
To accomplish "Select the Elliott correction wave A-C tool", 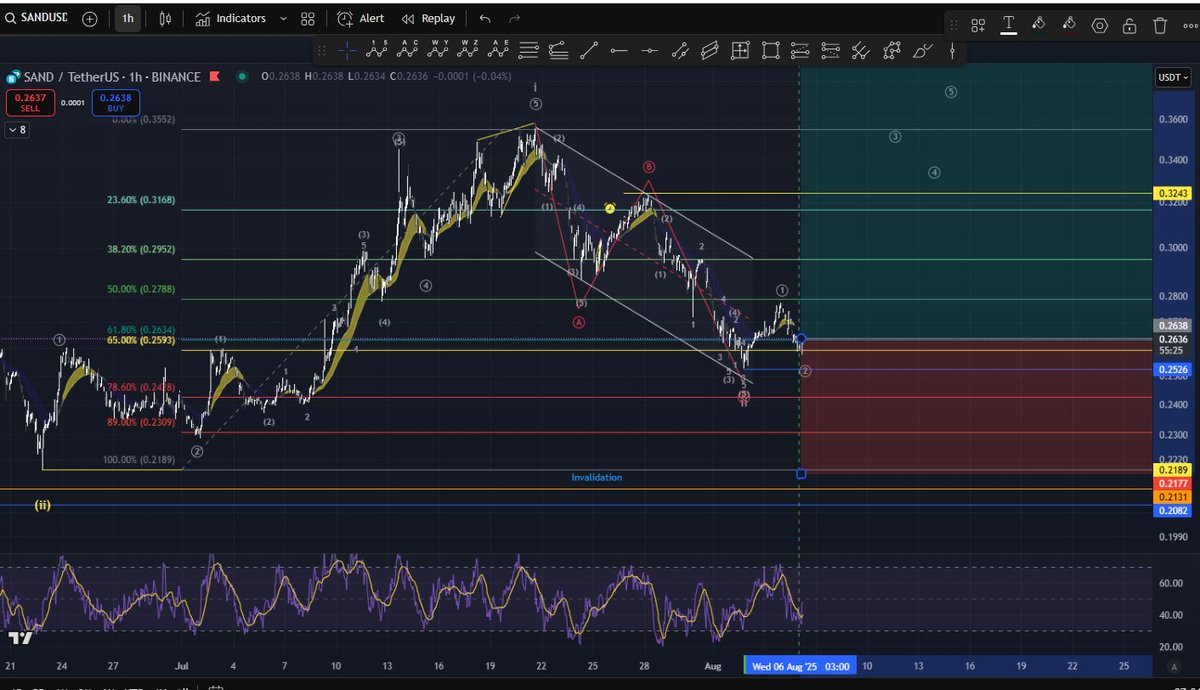I will 408,49.
